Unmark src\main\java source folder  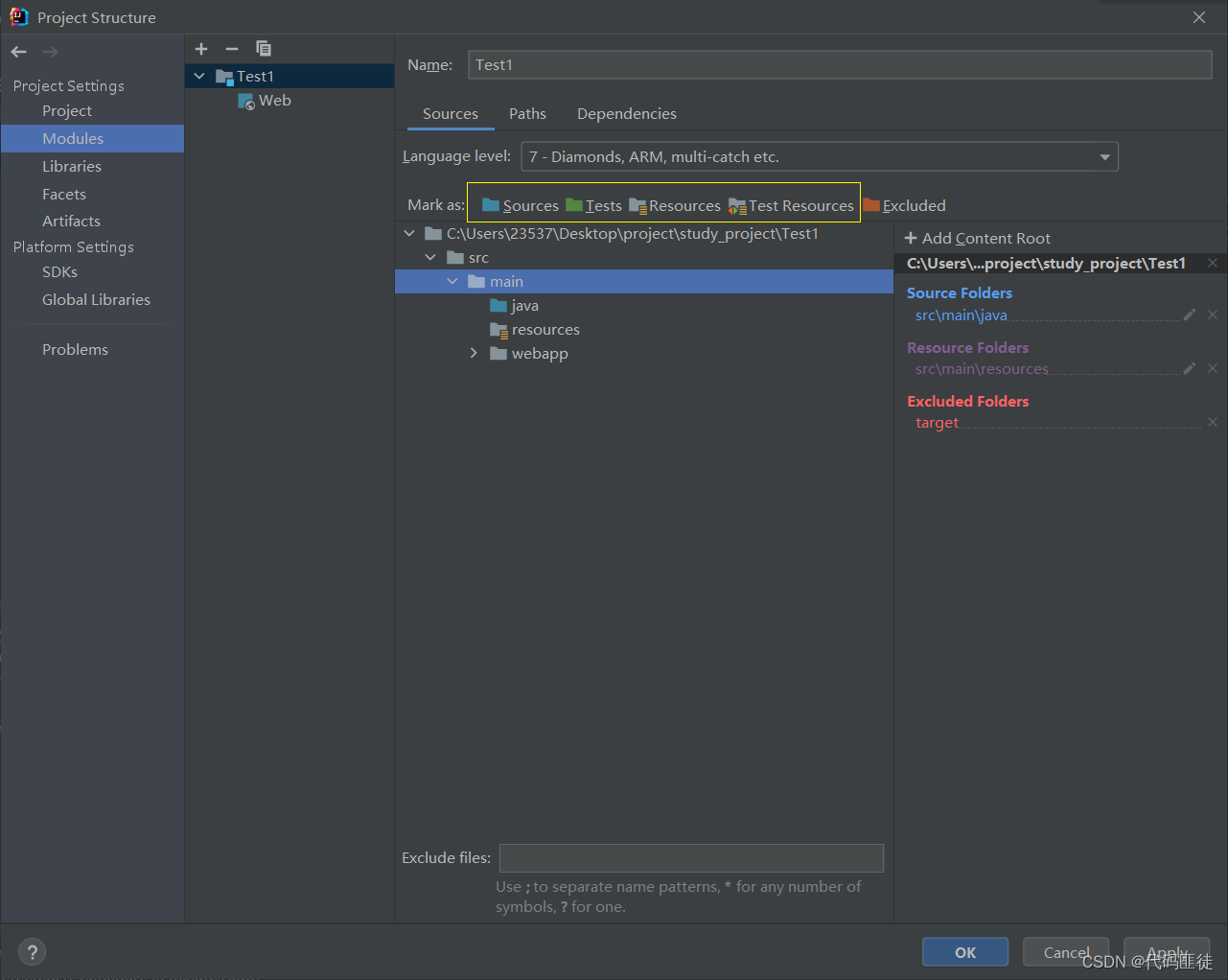tap(1213, 315)
